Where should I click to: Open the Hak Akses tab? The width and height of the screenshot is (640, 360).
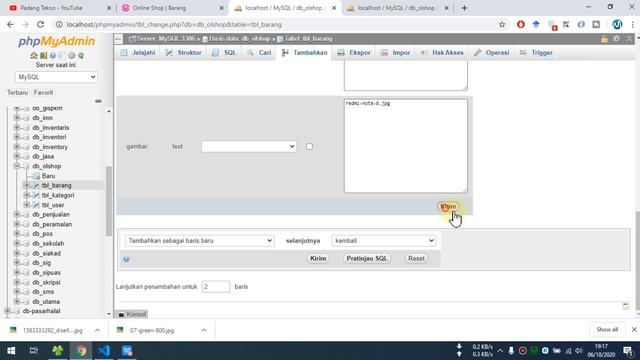(x=442, y=53)
